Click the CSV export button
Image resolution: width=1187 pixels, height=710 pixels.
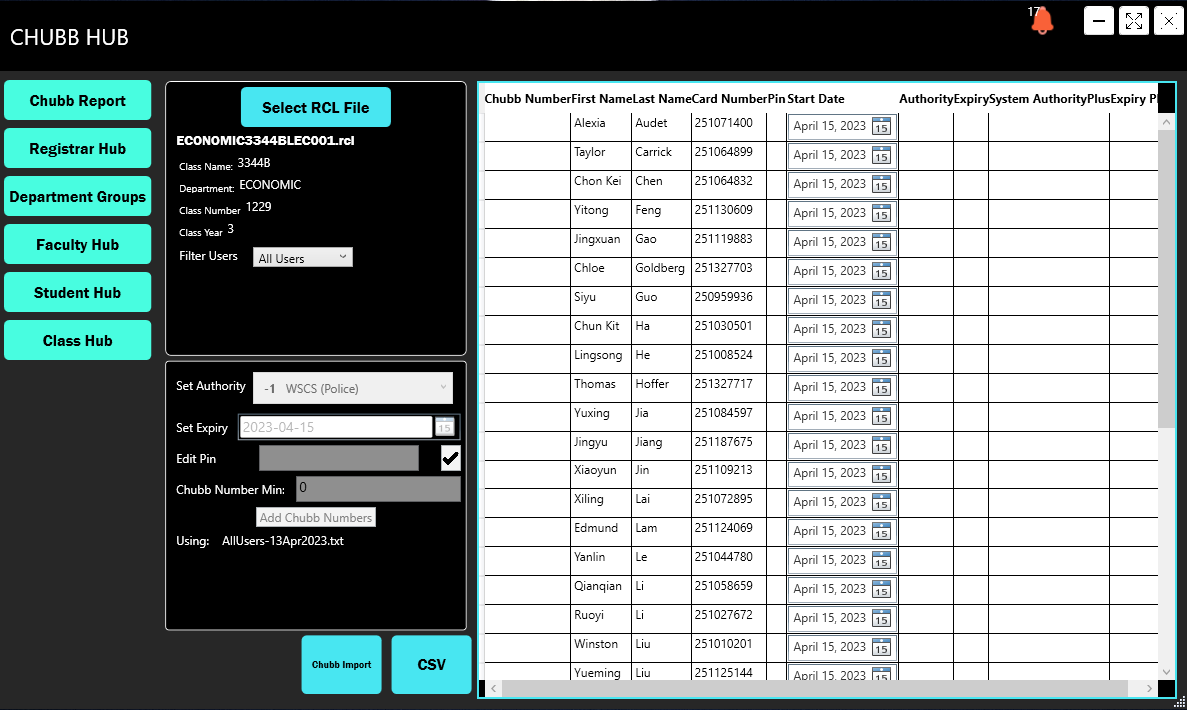[x=431, y=665]
